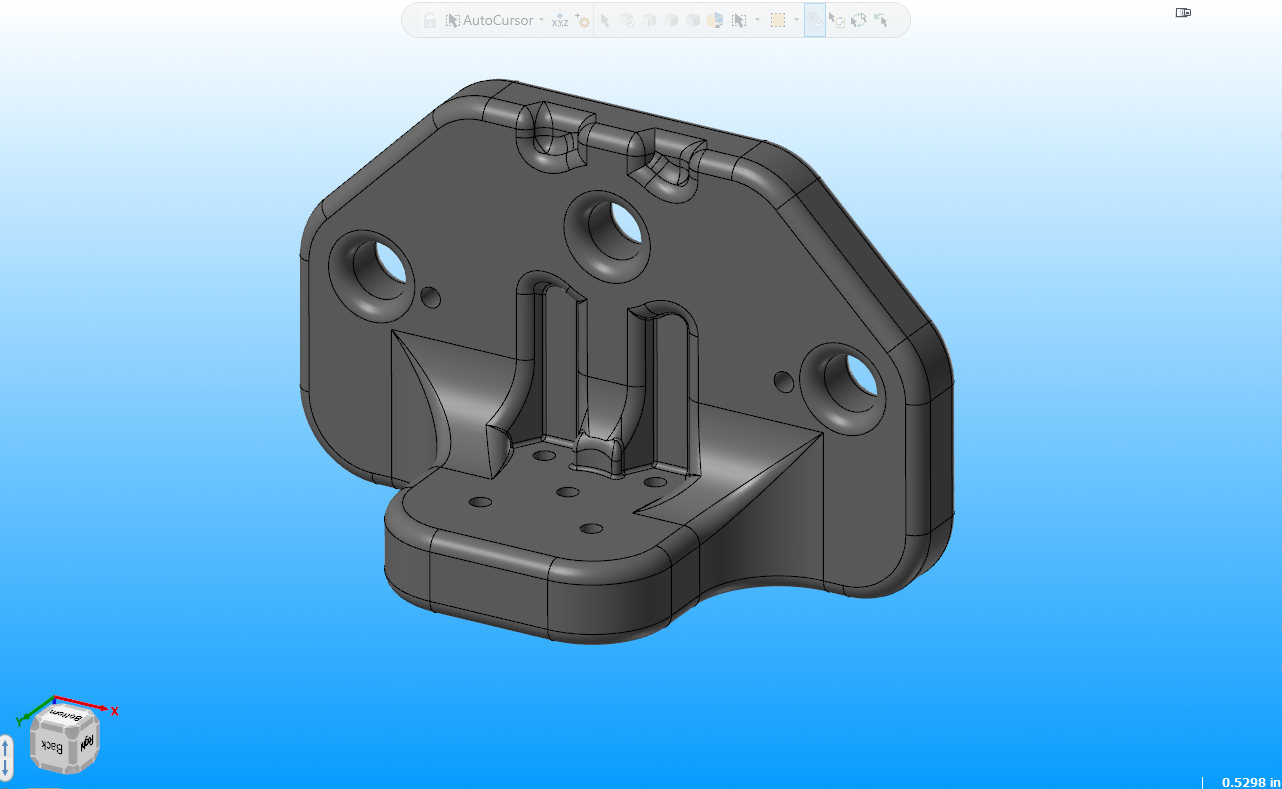Click the invert selection circular arrows icon
This screenshot has width=1282, height=789.
point(859,20)
